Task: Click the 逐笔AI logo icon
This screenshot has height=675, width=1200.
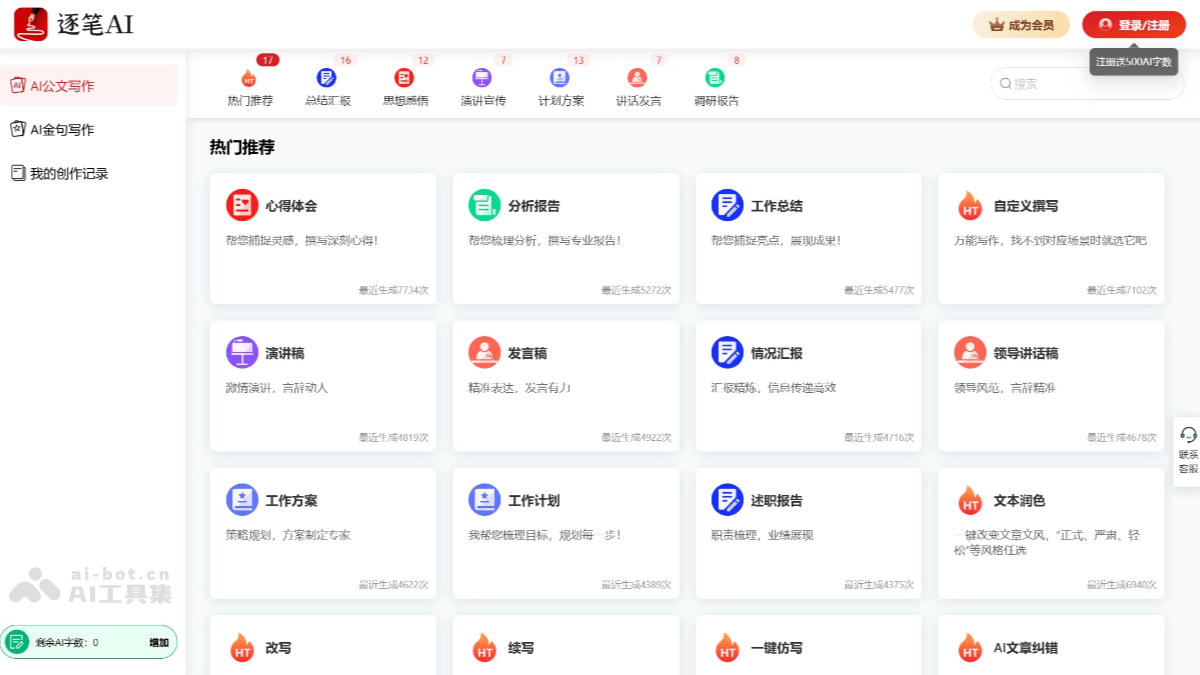Action: click(31, 24)
